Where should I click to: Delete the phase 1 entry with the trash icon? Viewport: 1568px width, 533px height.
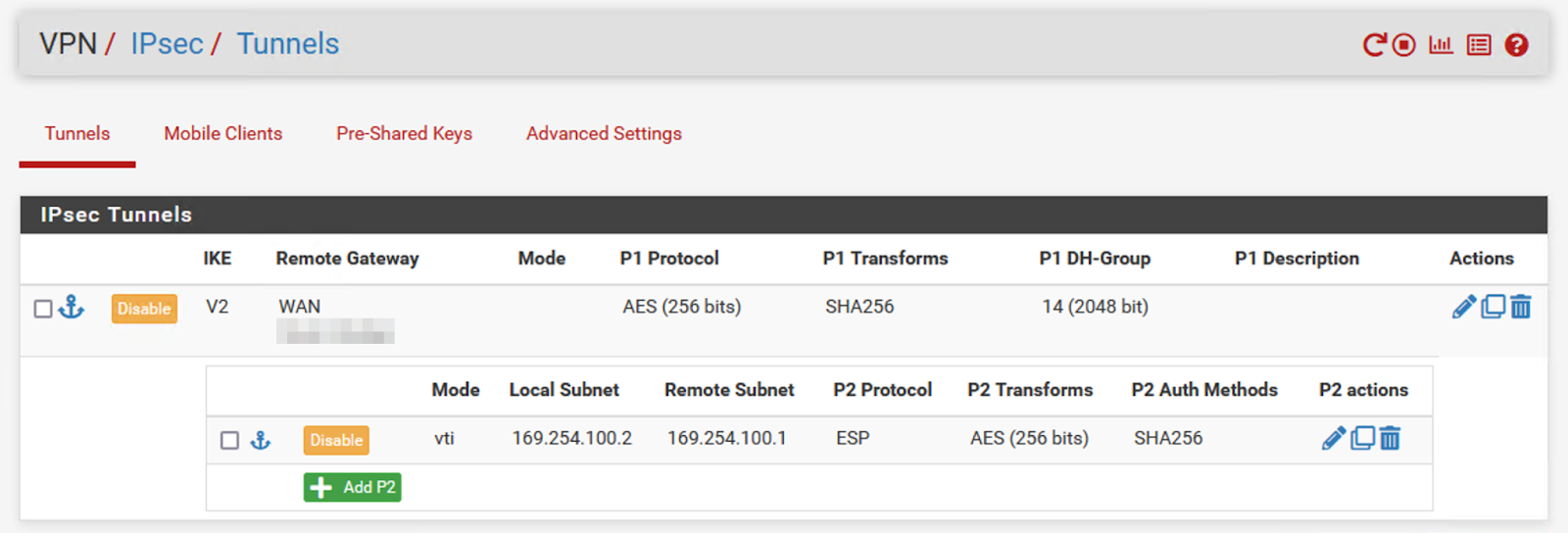(1521, 308)
